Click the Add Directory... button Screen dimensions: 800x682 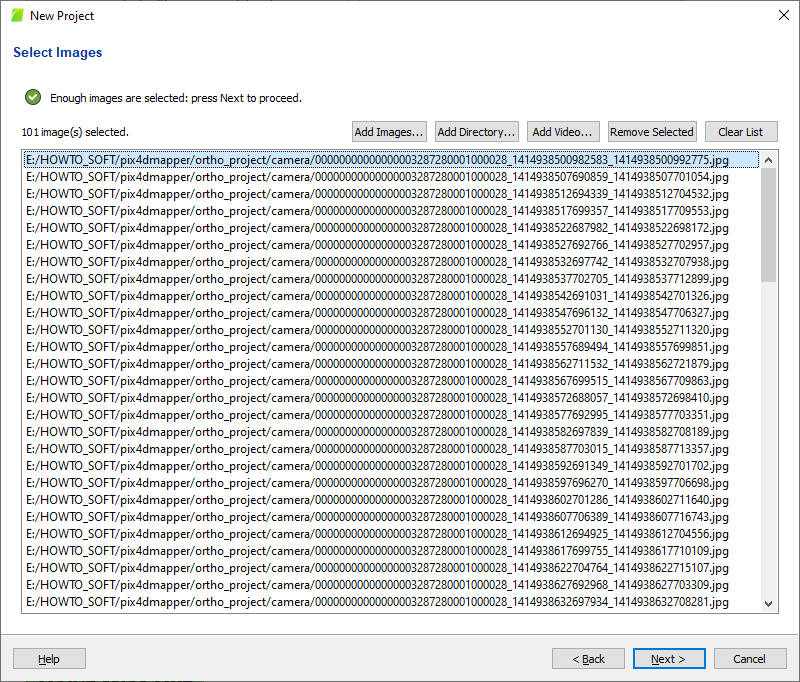[477, 132]
